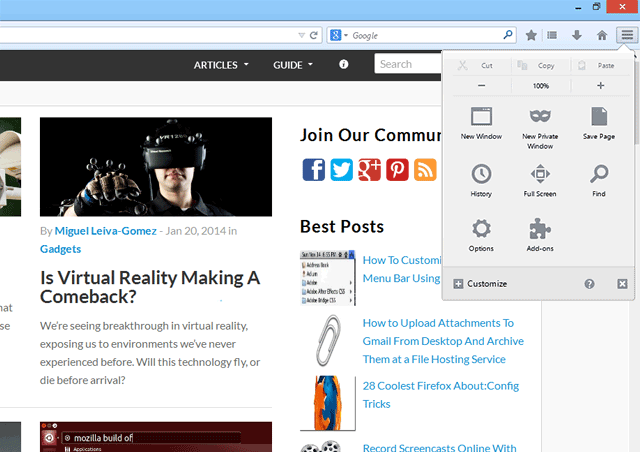Screen dimensions: 640x452
Task: Open a New Window from menu panel
Action: coord(481,120)
